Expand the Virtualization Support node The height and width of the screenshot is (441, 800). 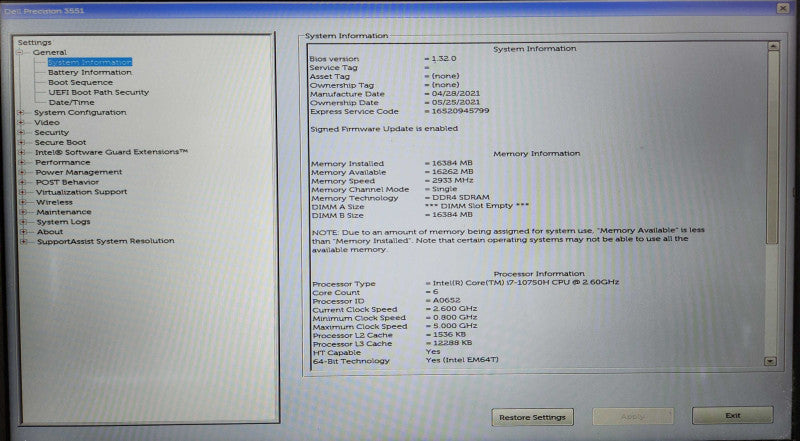(x=22, y=192)
